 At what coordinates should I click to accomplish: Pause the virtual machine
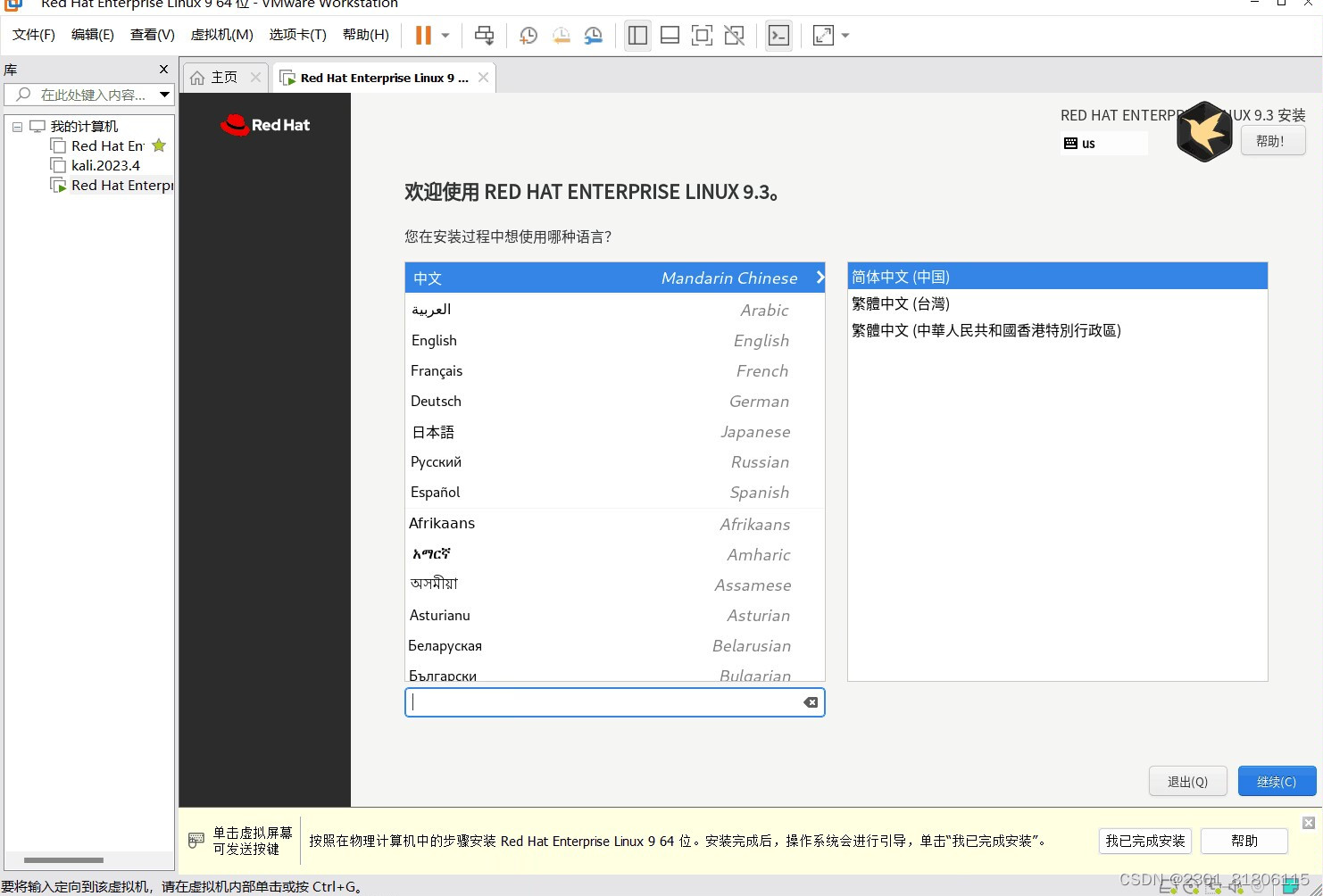point(423,36)
